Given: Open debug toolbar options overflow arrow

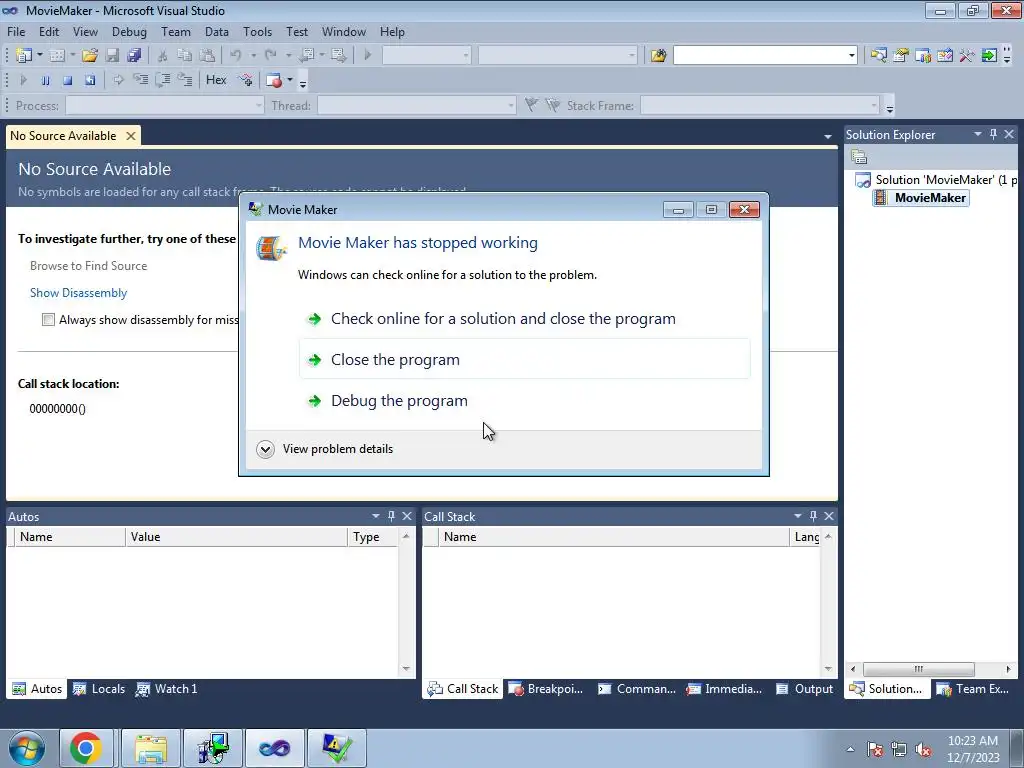Looking at the screenshot, I should click(303, 82).
